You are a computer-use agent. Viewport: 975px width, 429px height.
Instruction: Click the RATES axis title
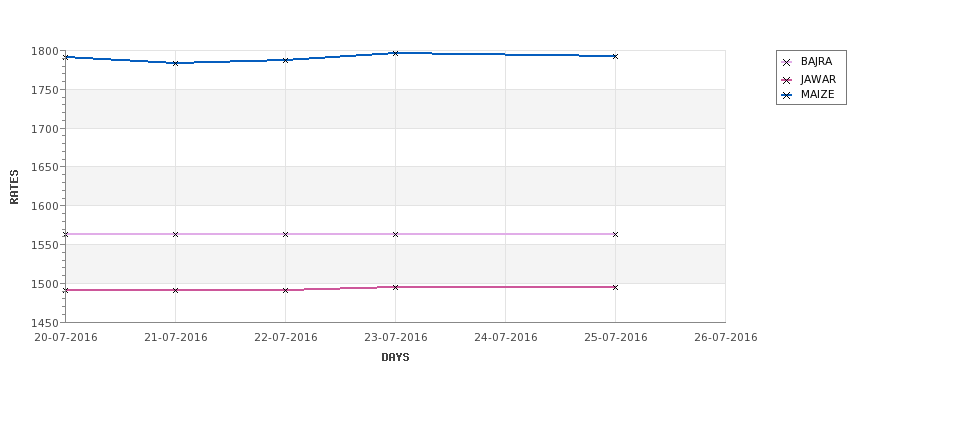(x=14, y=187)
